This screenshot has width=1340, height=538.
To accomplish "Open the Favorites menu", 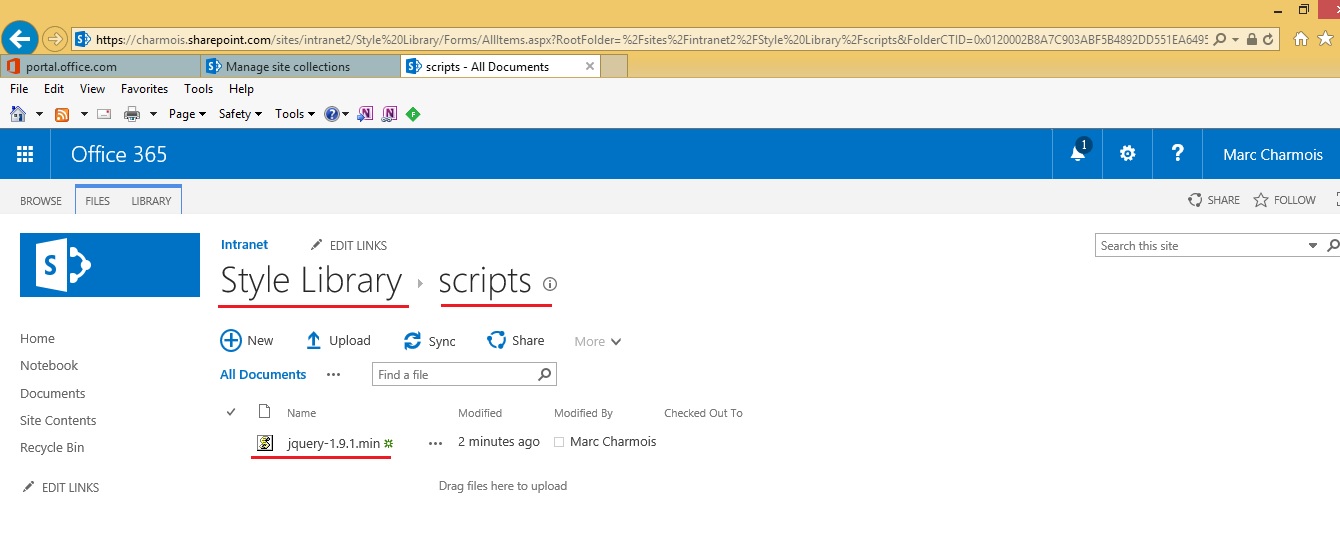I will point(145,89).
